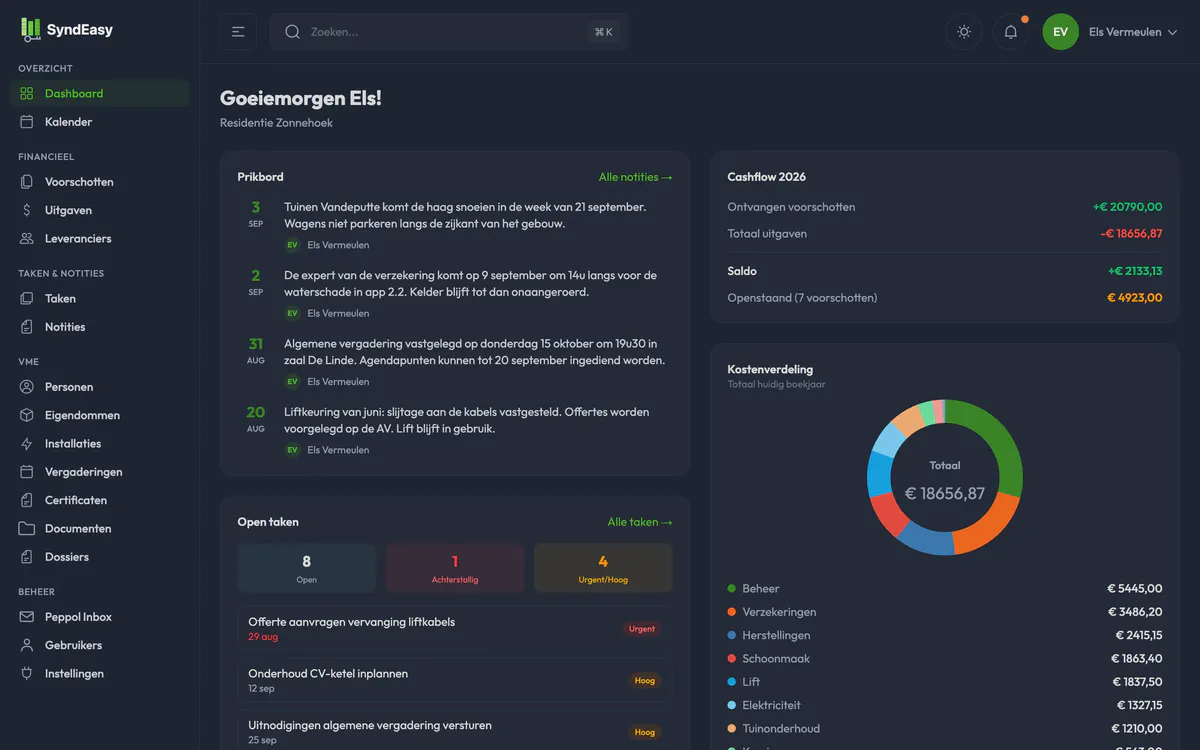
Task: Click Residentie Zonnehoek subtitle
Action: click(x=276, y=123)
